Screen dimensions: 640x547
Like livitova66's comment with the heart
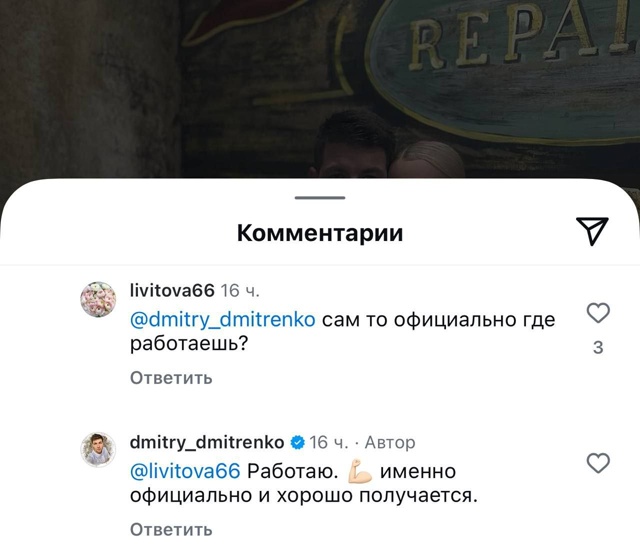click(x=598, y=313)
